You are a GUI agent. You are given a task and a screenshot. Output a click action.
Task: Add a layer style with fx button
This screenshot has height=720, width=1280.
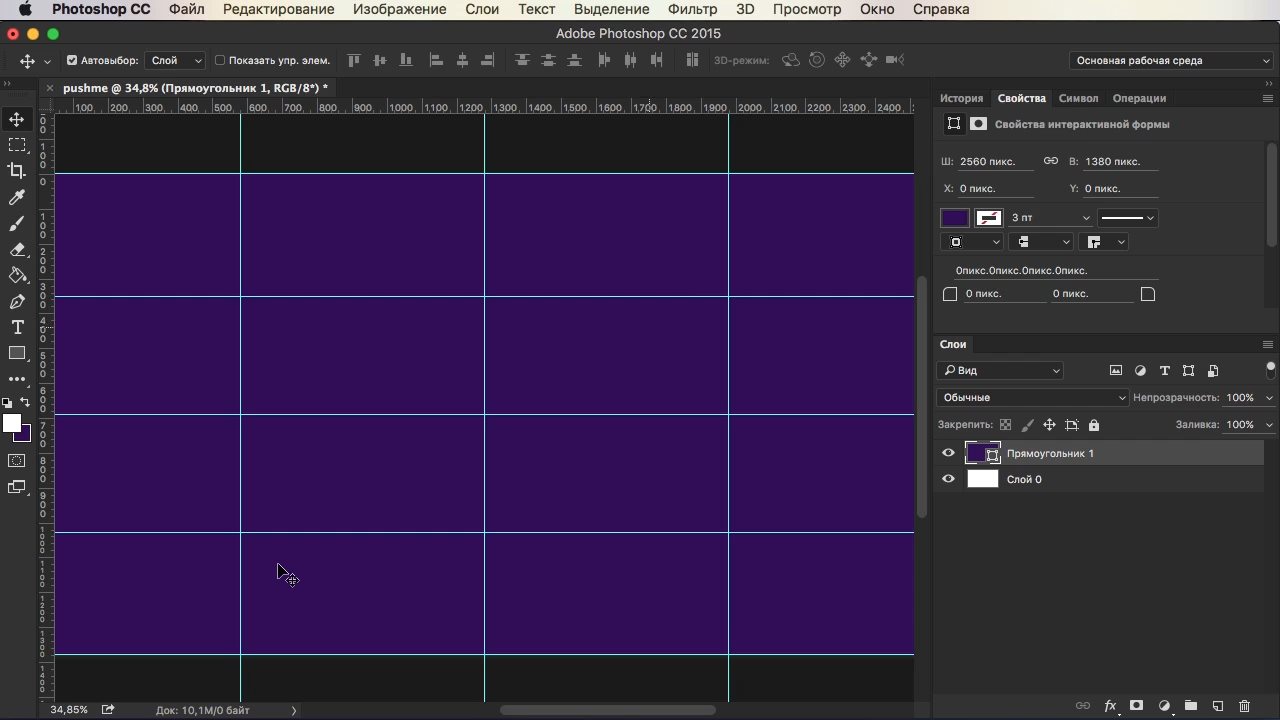pos(1110,706)
